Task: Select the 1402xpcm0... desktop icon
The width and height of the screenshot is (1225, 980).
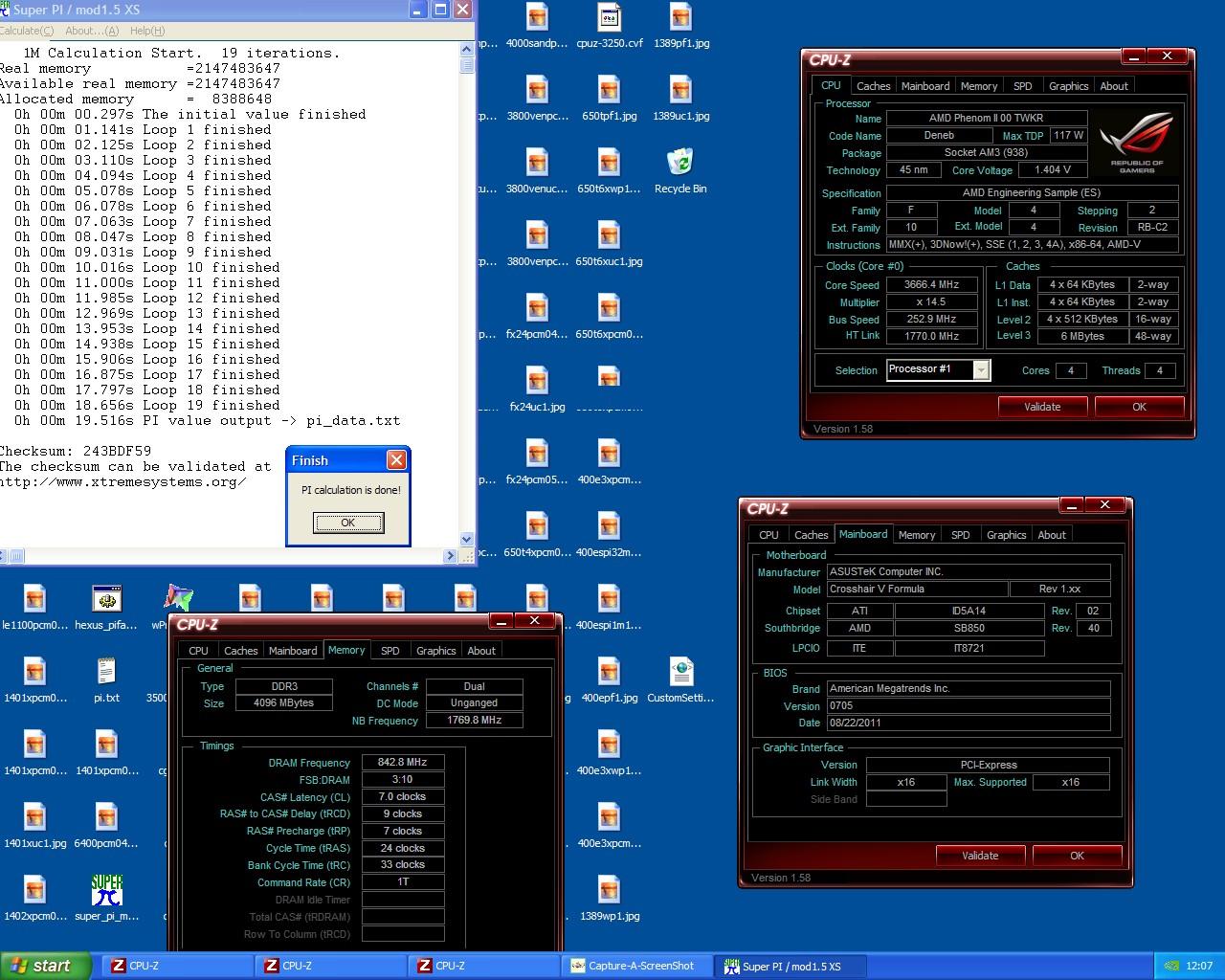Action: tap(34, 899)
